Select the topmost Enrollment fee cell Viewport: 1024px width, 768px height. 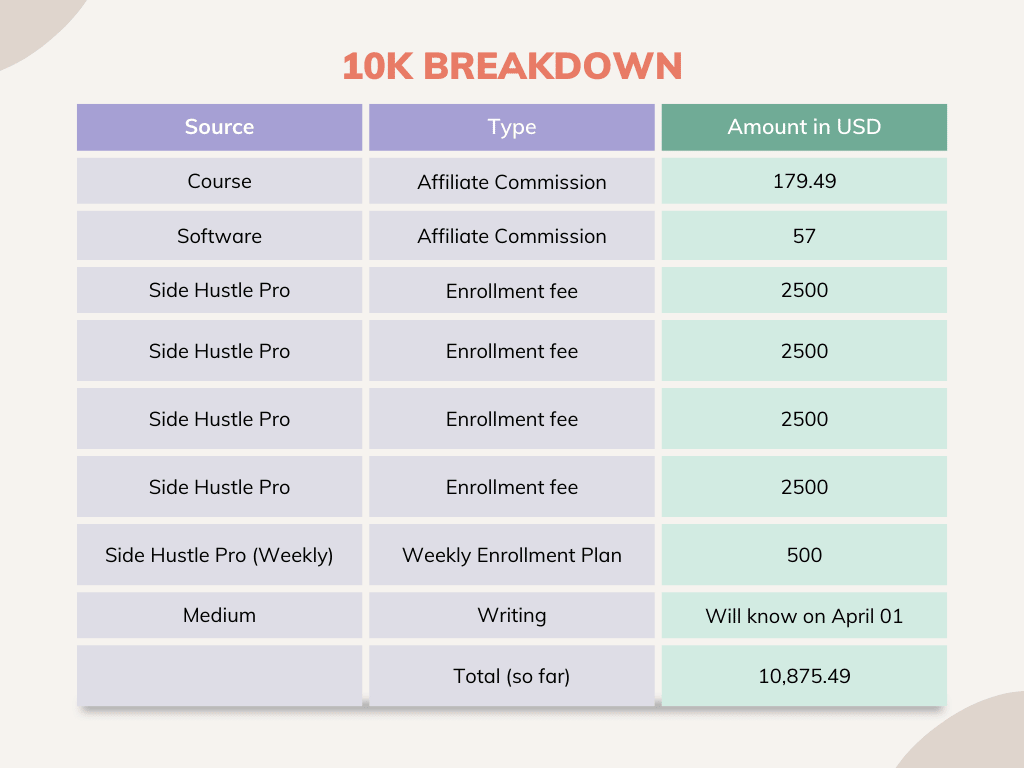pos(512,291)
